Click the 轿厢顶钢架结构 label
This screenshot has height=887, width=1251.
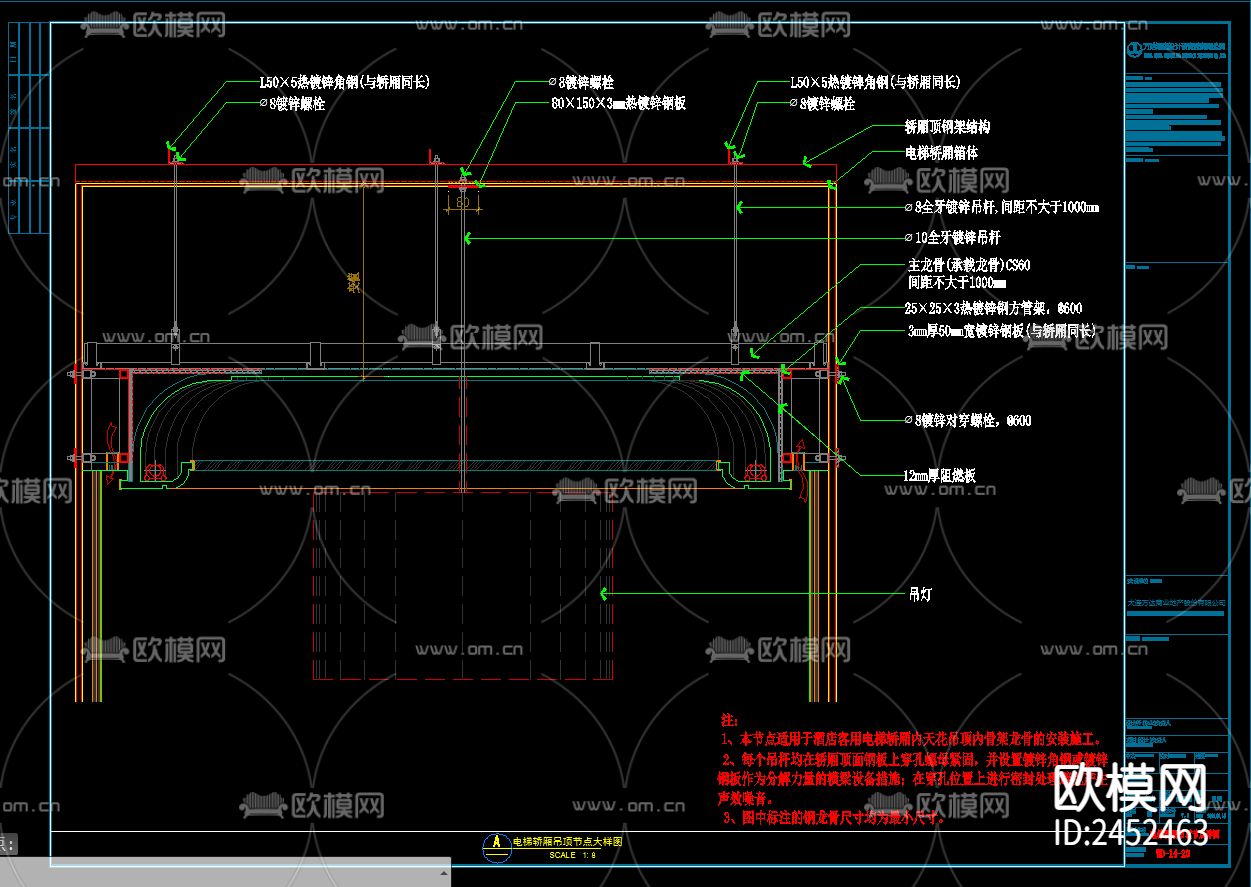[947, 128]
